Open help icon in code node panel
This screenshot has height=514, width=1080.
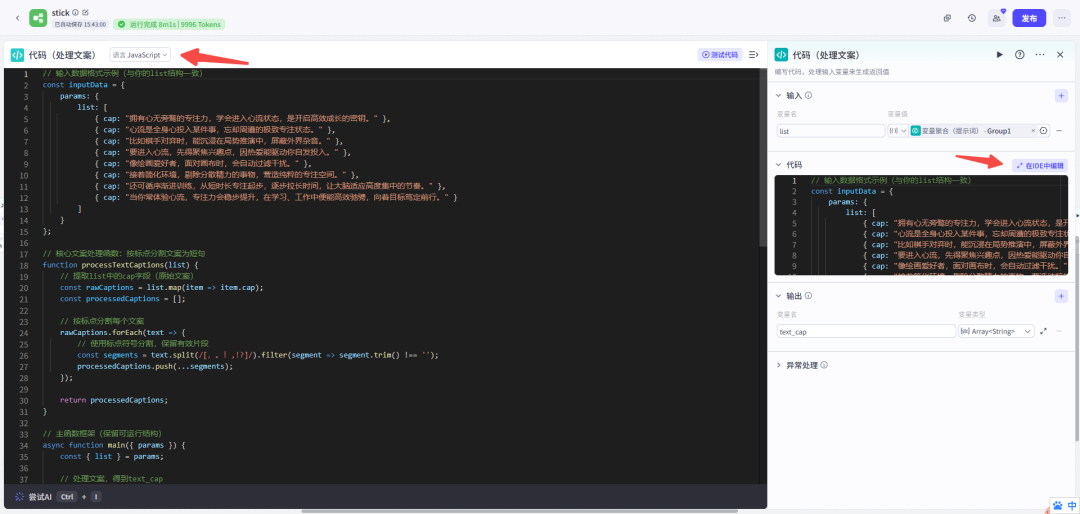[1019, 55]
